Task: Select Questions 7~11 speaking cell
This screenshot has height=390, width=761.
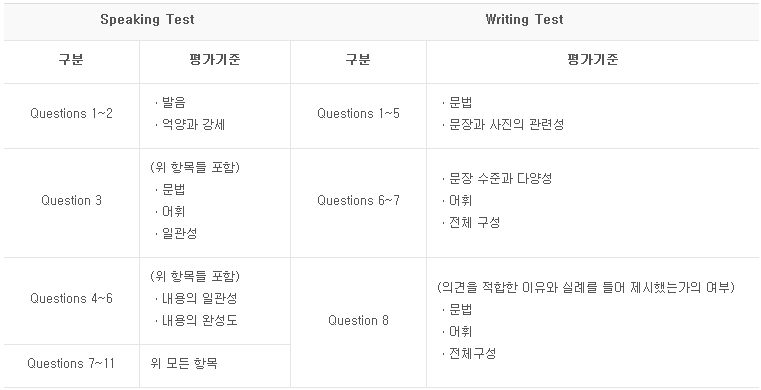Action: coord(71,363)
